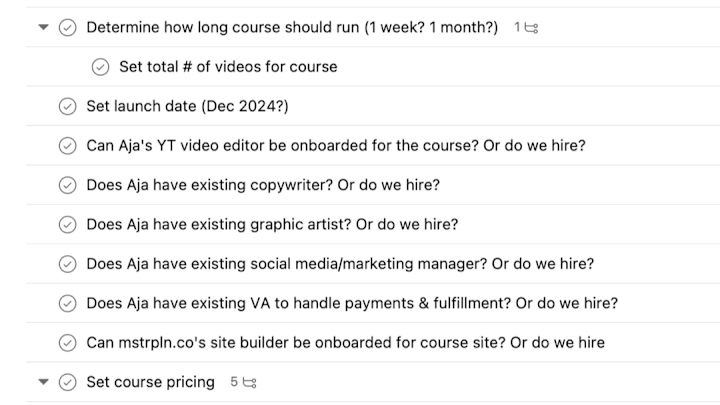Toggle completion of 'Set course pricing'

68,382
